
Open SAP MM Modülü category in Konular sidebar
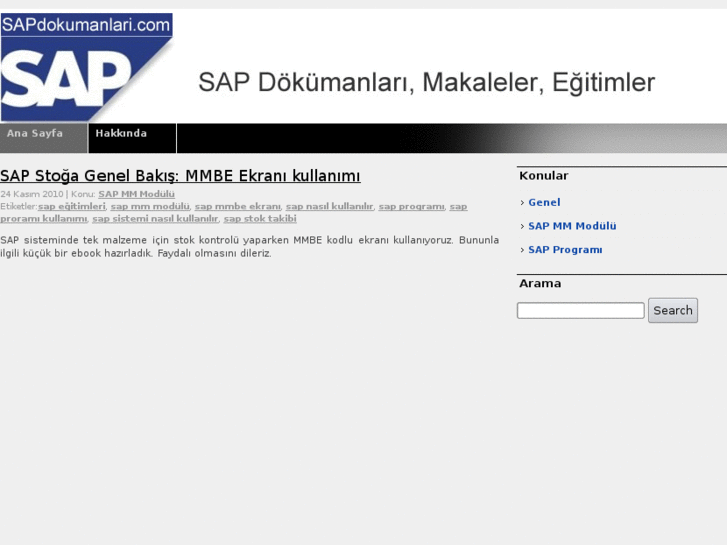(x=572, y=226)
